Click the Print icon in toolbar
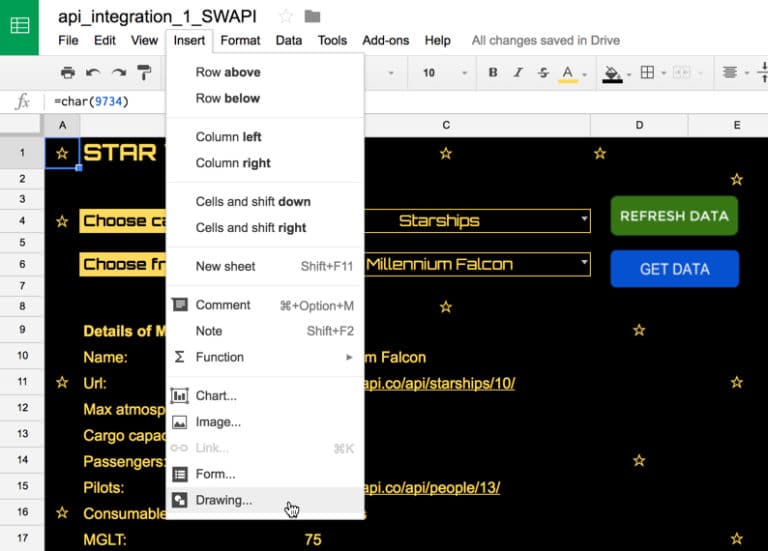The width and height of the screenshot is (768, 551). pyautogui.click(x=68, y=72)
